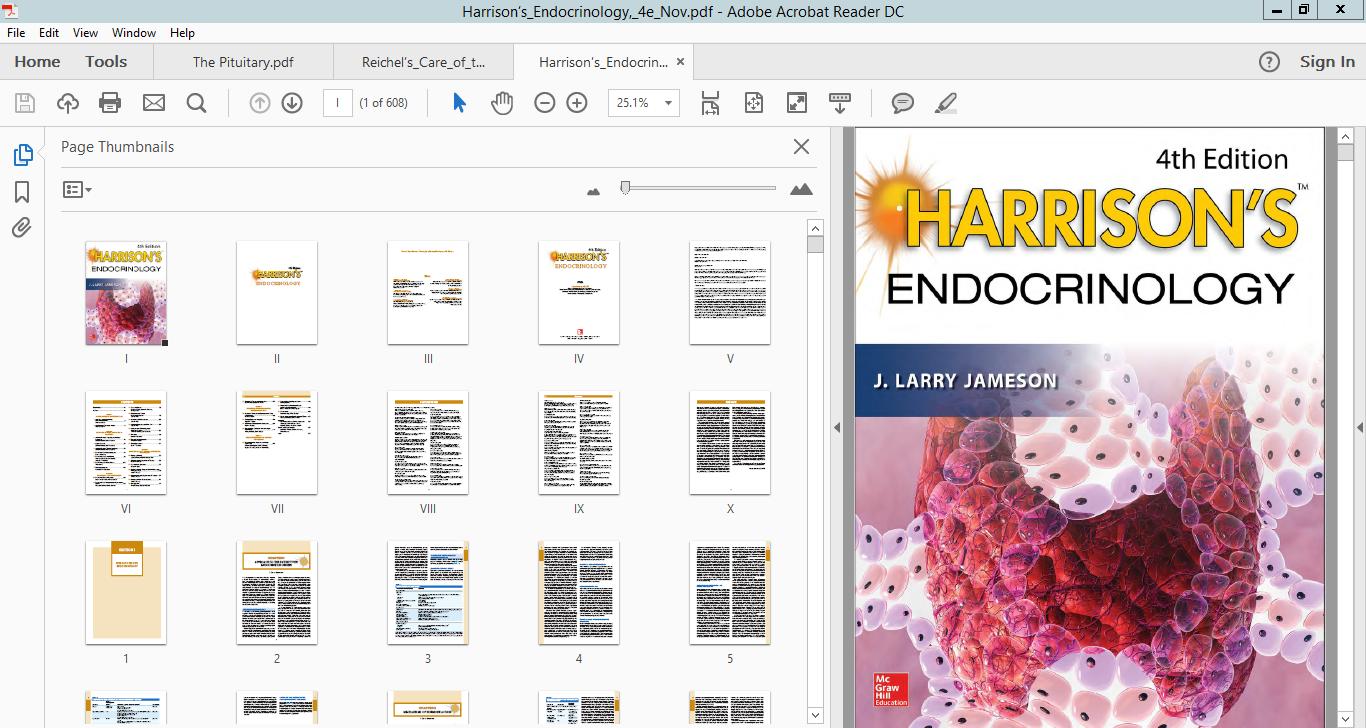Open the Page Thumbnails sidebar icon

pyautogui.click(x=22, y=155)
